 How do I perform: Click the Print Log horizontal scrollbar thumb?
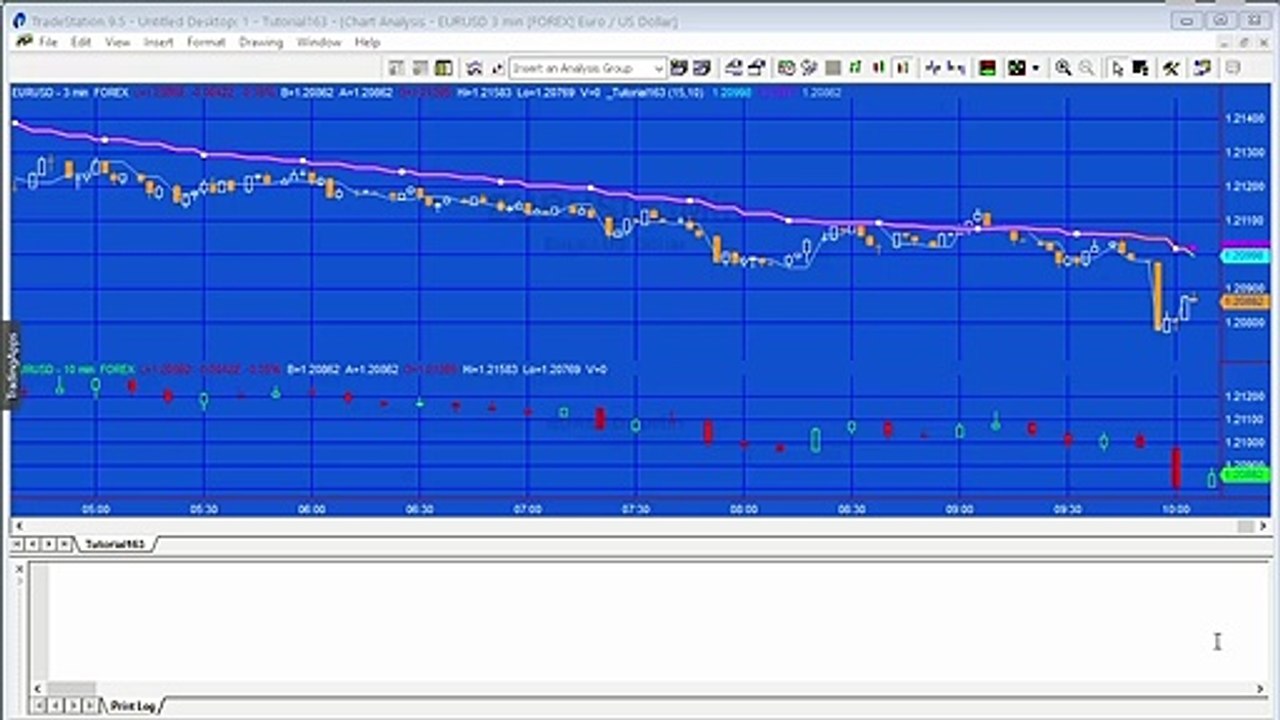coord(72,689)
